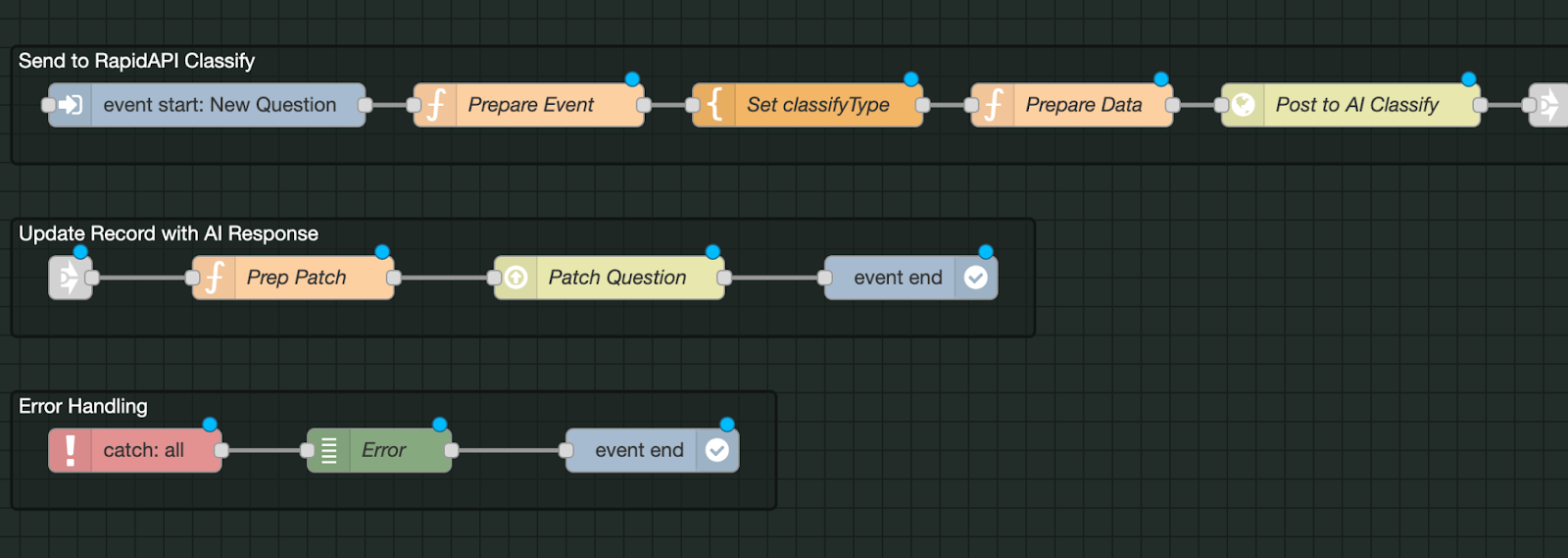Click the Set classifyType curly brace icon

point(715,105)
